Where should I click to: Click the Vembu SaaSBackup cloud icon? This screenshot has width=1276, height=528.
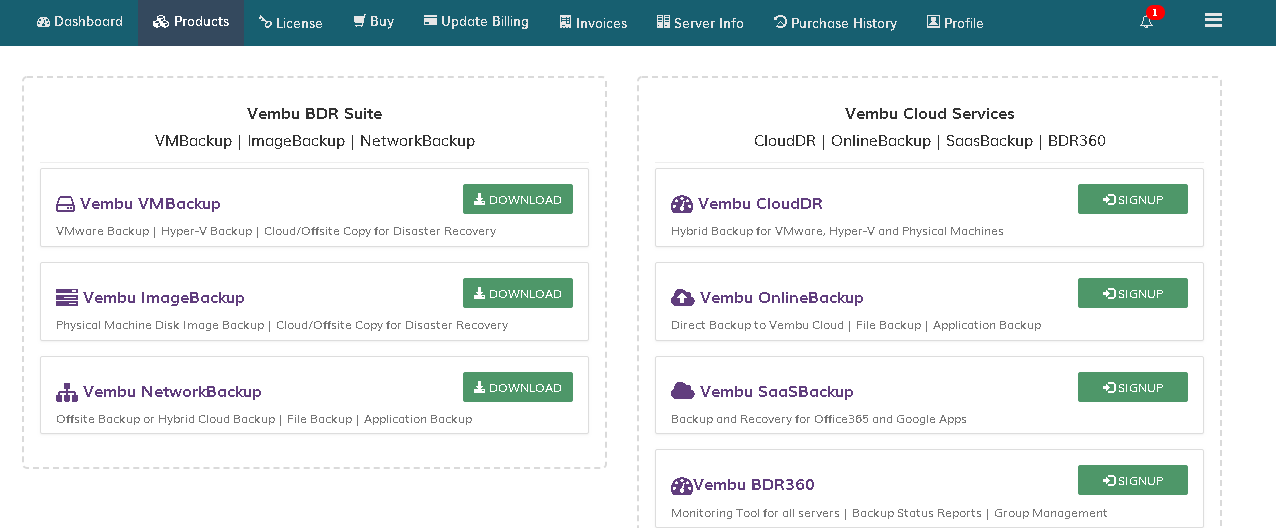coord(682,391)
